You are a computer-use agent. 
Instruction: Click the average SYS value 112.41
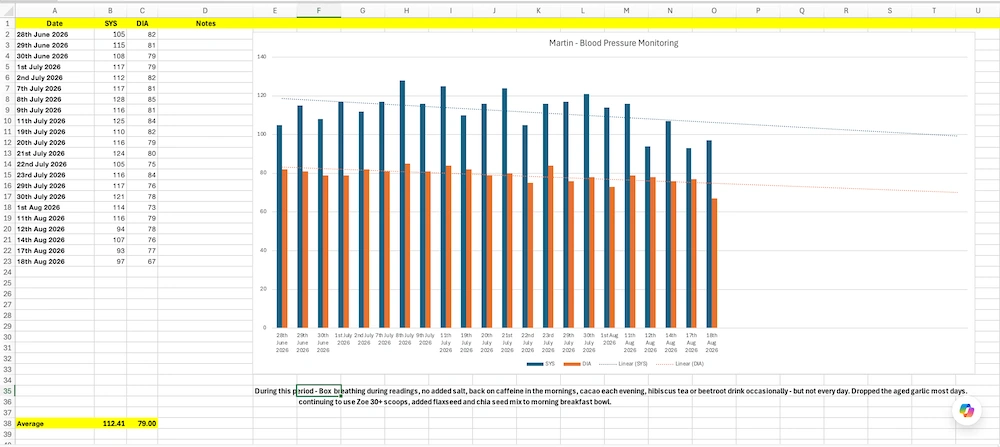[110, 423]
